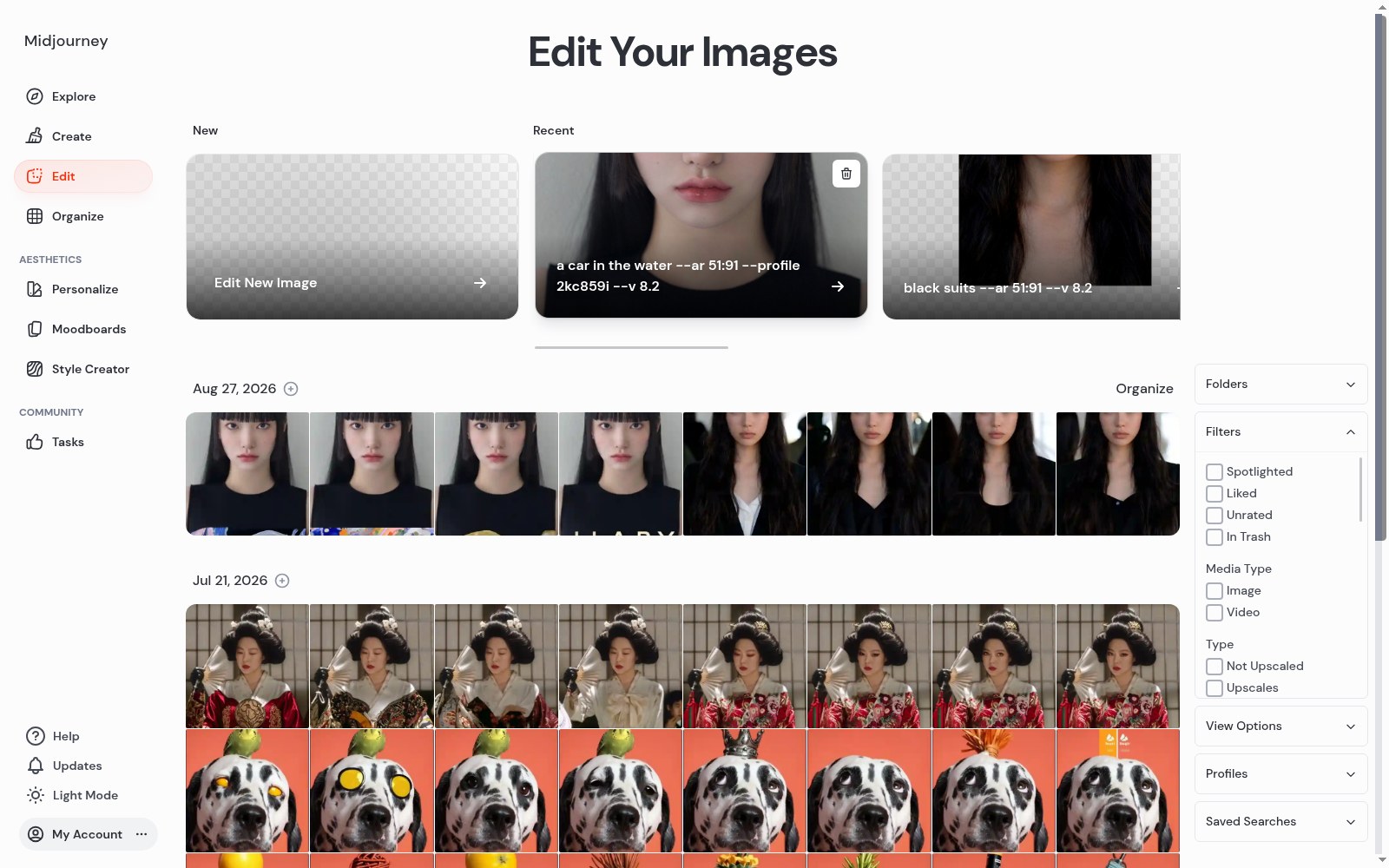Image resolution: width=1389 pixels, height=868 pixels.
Task: Click the AESTHETICS section label
Action: pos(50,260)
